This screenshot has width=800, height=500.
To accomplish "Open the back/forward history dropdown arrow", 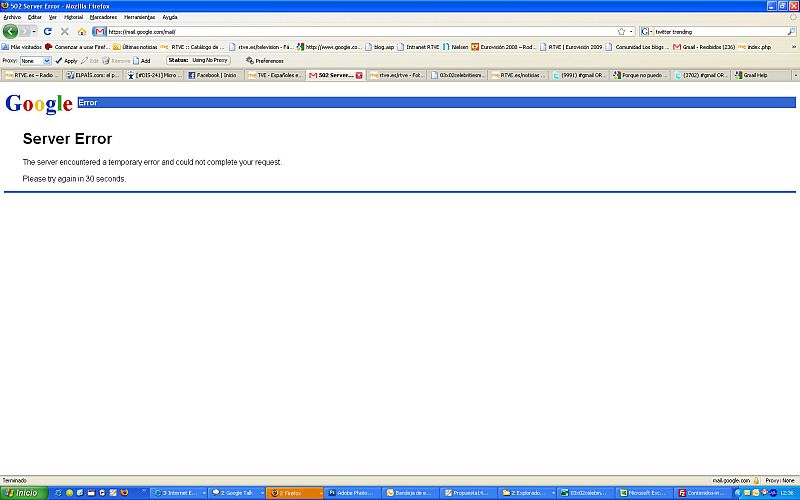I will 33,31.
